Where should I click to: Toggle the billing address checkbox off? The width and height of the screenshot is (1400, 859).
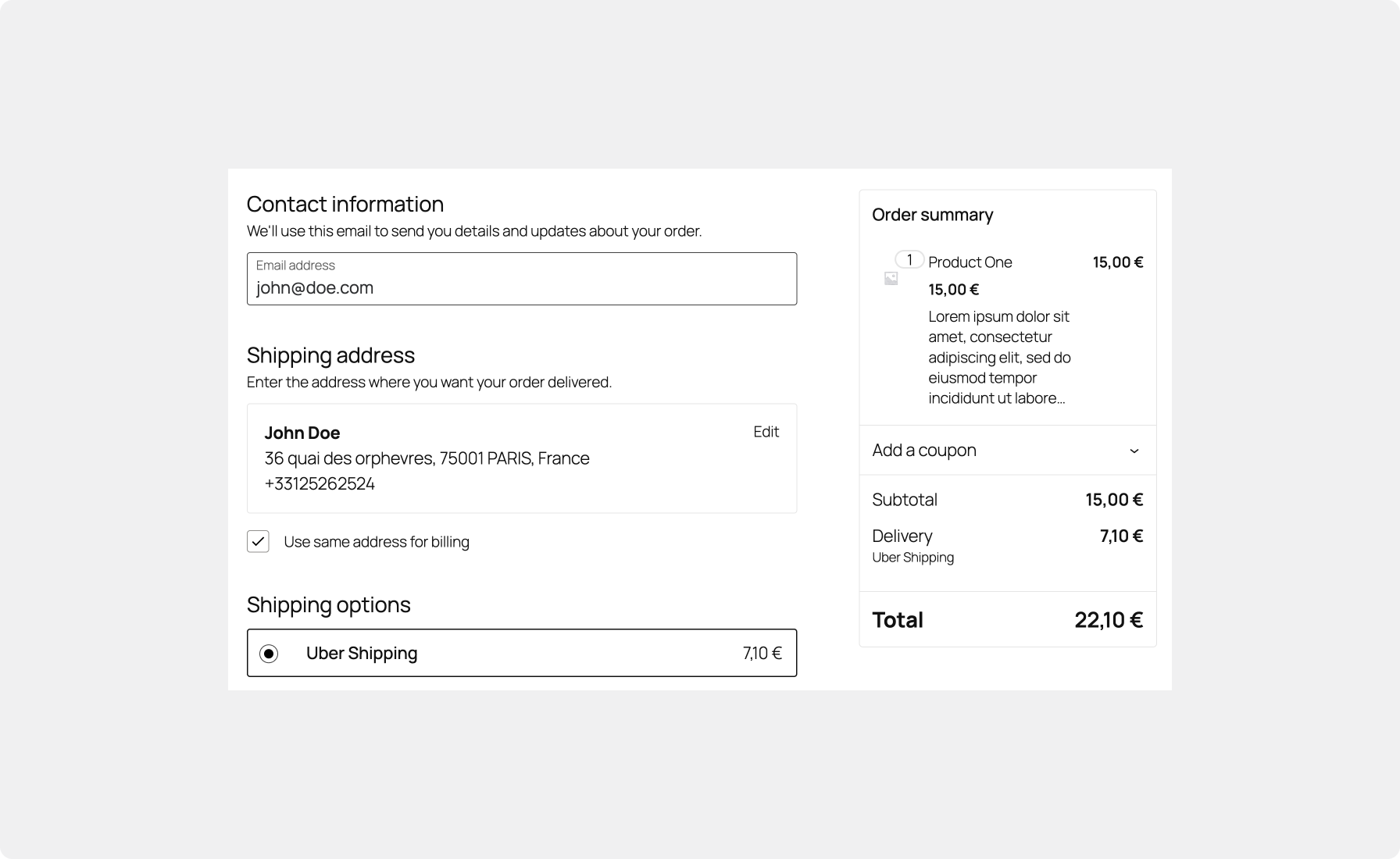(x=258, y=540)
